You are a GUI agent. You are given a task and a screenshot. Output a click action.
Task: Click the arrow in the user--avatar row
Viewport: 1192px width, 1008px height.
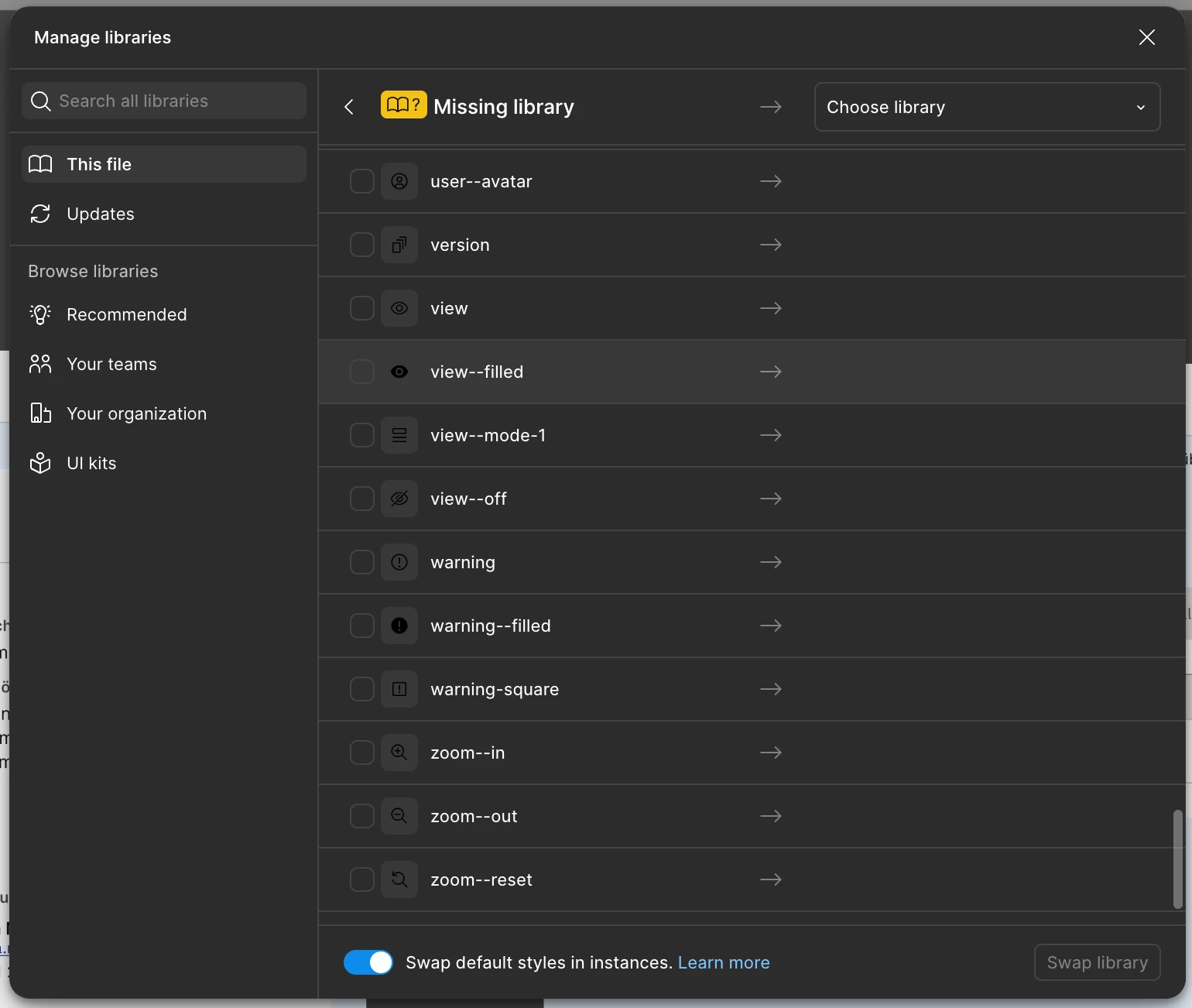[771, 181]
